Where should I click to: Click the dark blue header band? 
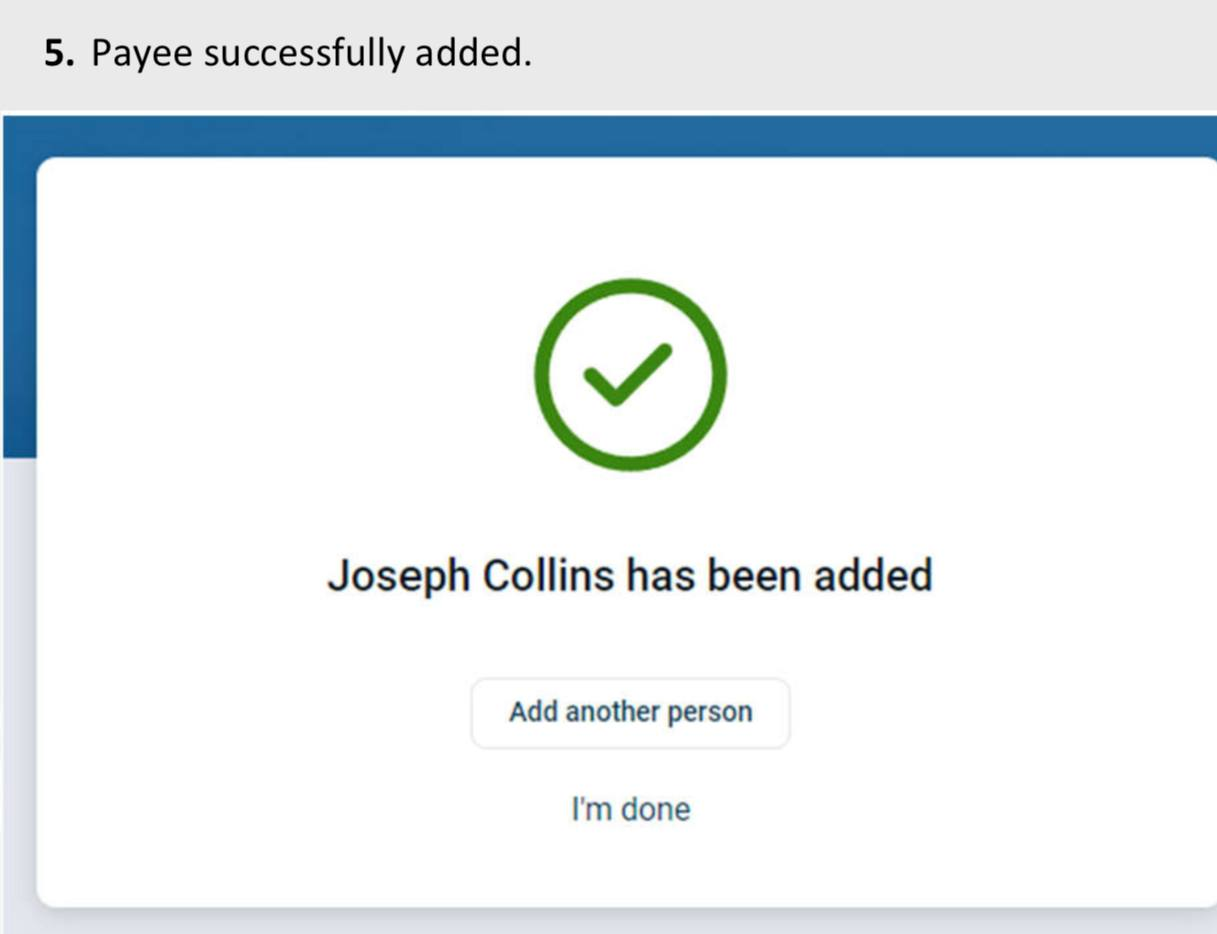(600, 135)
